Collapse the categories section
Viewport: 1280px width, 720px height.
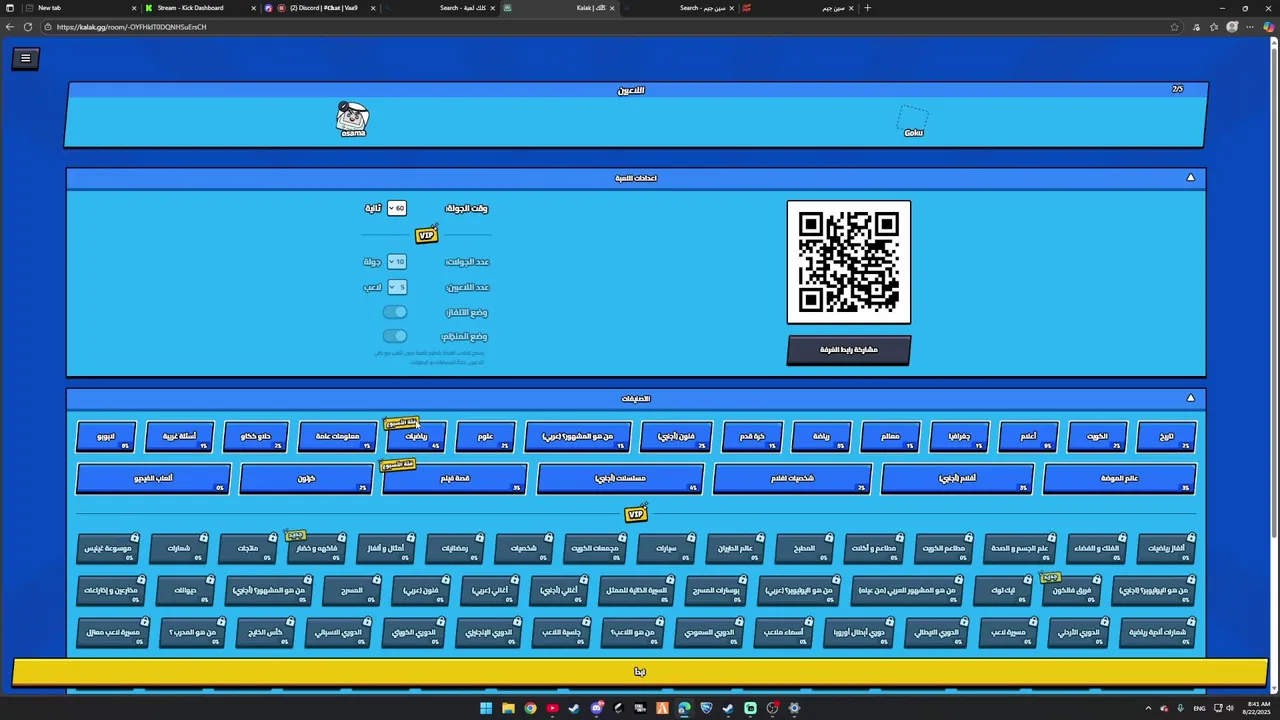(x=1190, y=398)
